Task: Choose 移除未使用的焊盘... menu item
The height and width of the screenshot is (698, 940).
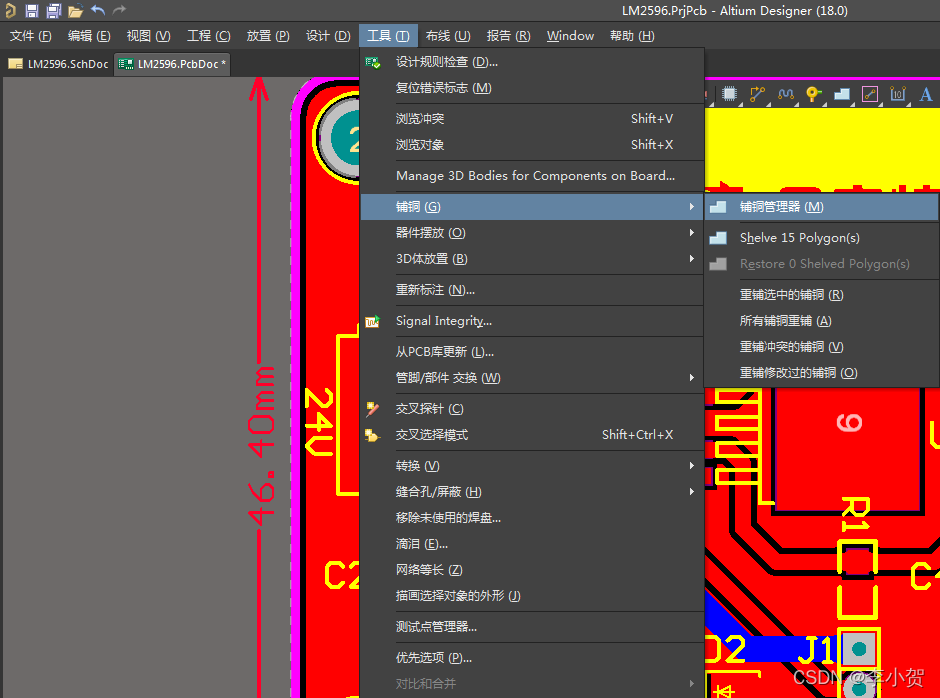Action: 532,518
